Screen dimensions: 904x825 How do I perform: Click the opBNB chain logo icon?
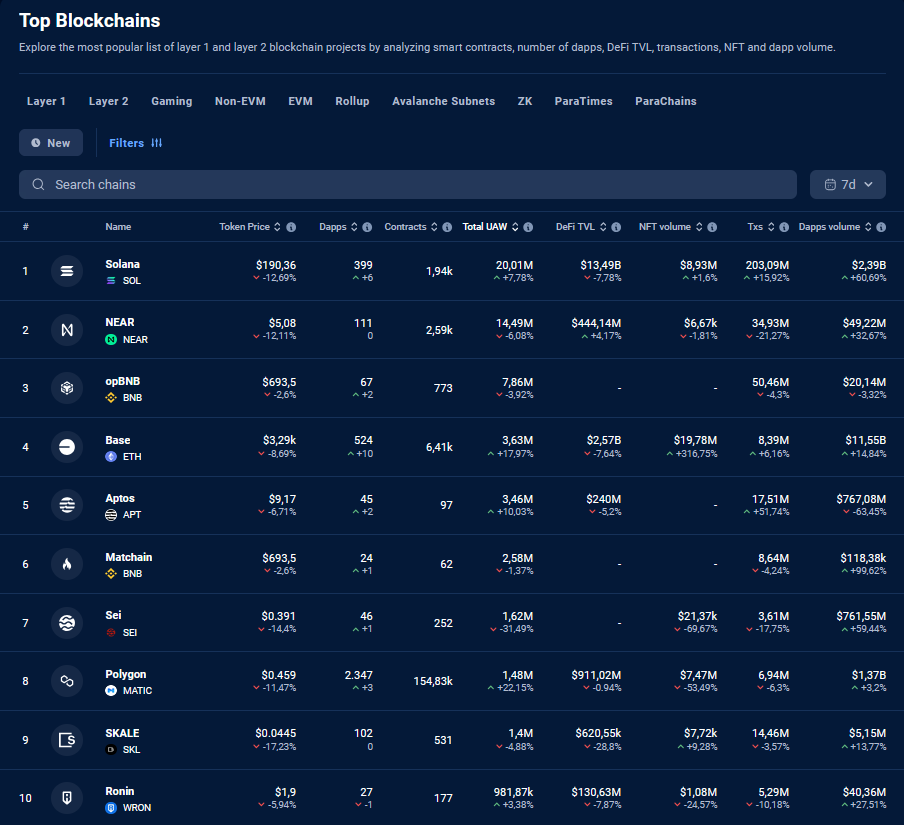pyautogui.click(x=67, y=388)
